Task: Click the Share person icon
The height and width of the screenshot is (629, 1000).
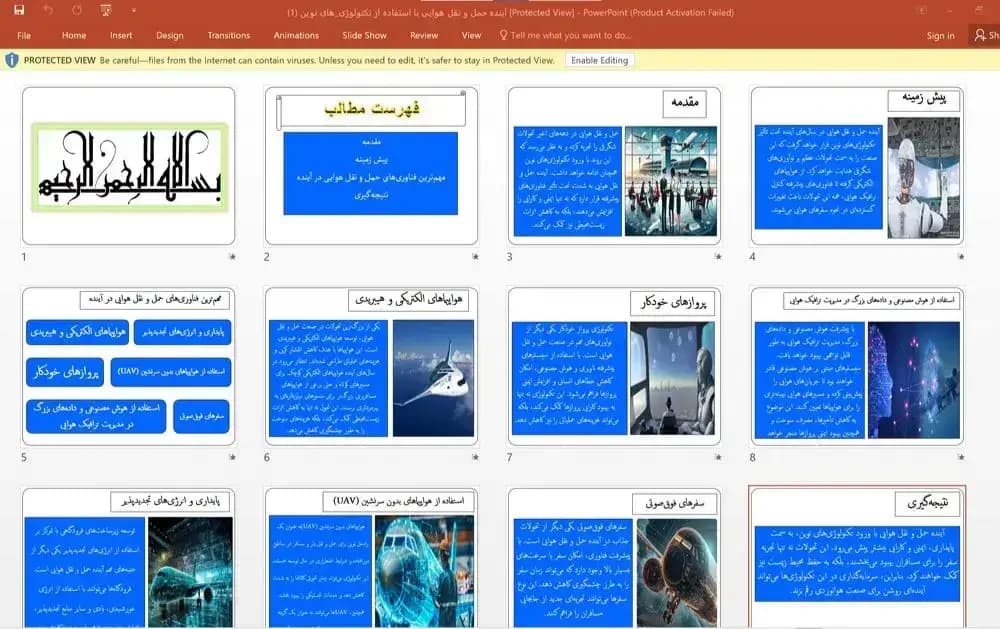Action: (980, 35)
